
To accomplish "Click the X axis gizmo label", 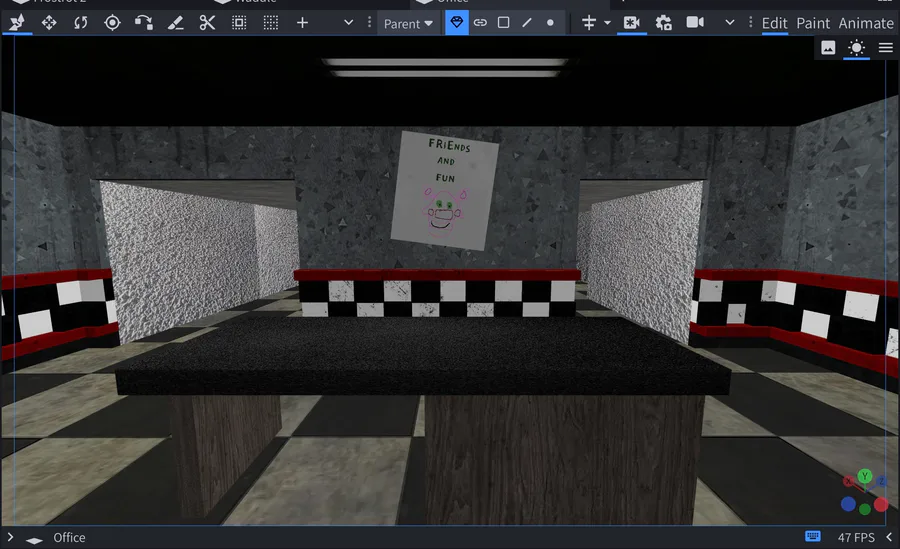I will pos(848,481).
